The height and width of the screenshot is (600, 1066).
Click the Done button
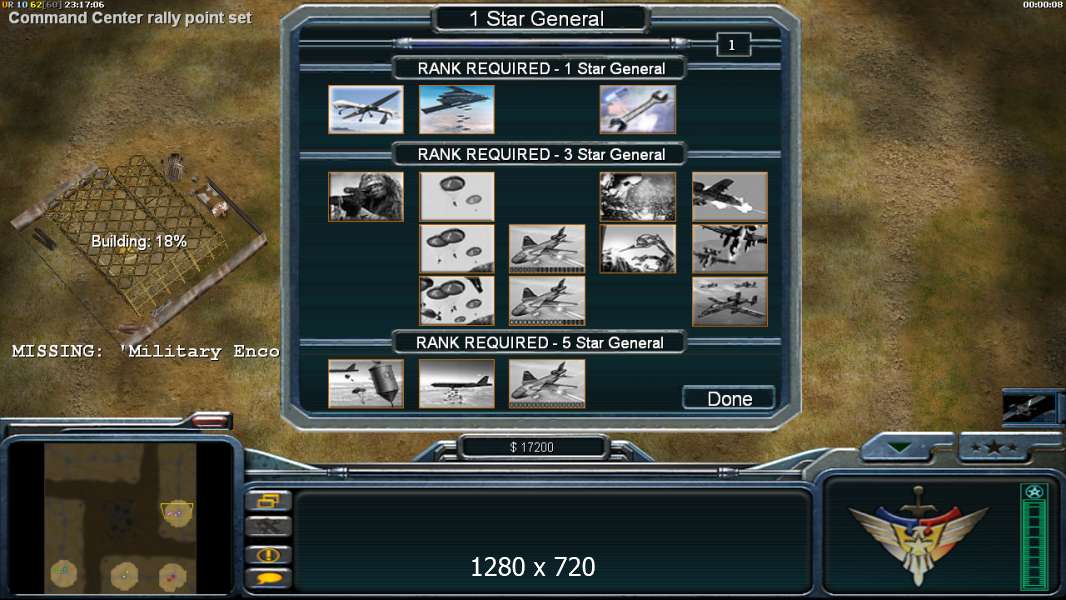tap(729, 398)
